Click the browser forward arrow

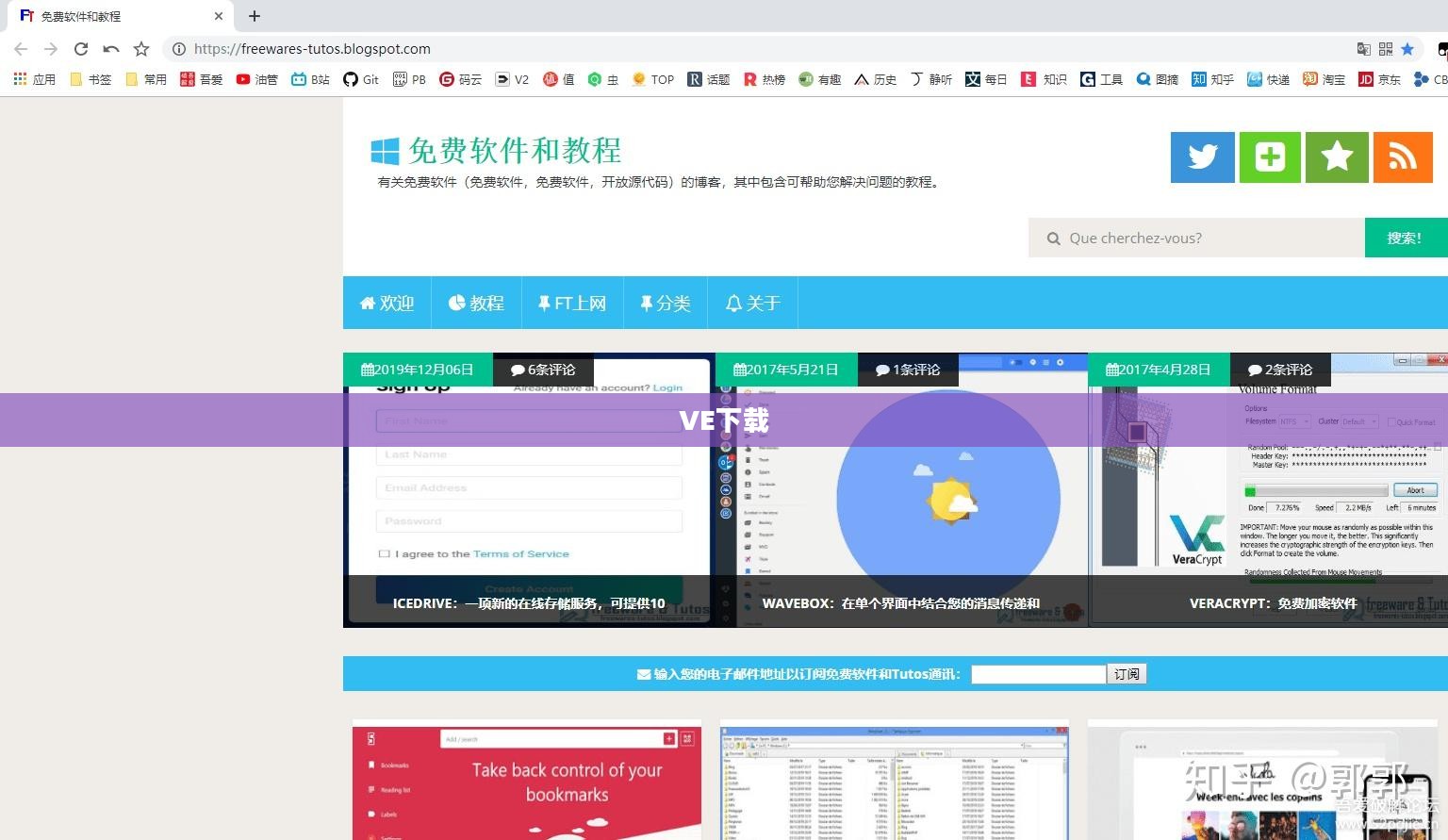[51, 49]
